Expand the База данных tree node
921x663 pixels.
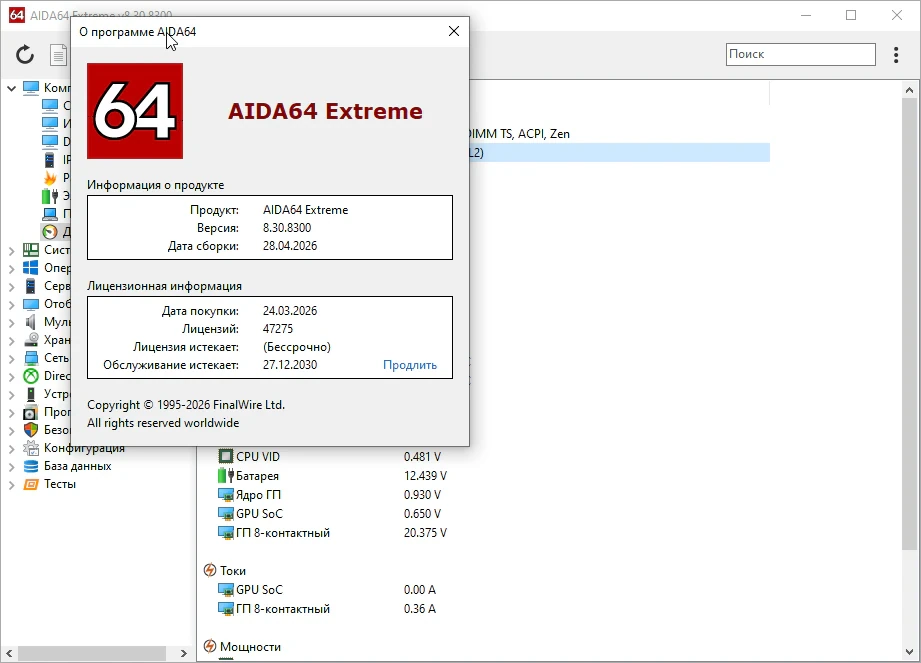click(11, 467)
